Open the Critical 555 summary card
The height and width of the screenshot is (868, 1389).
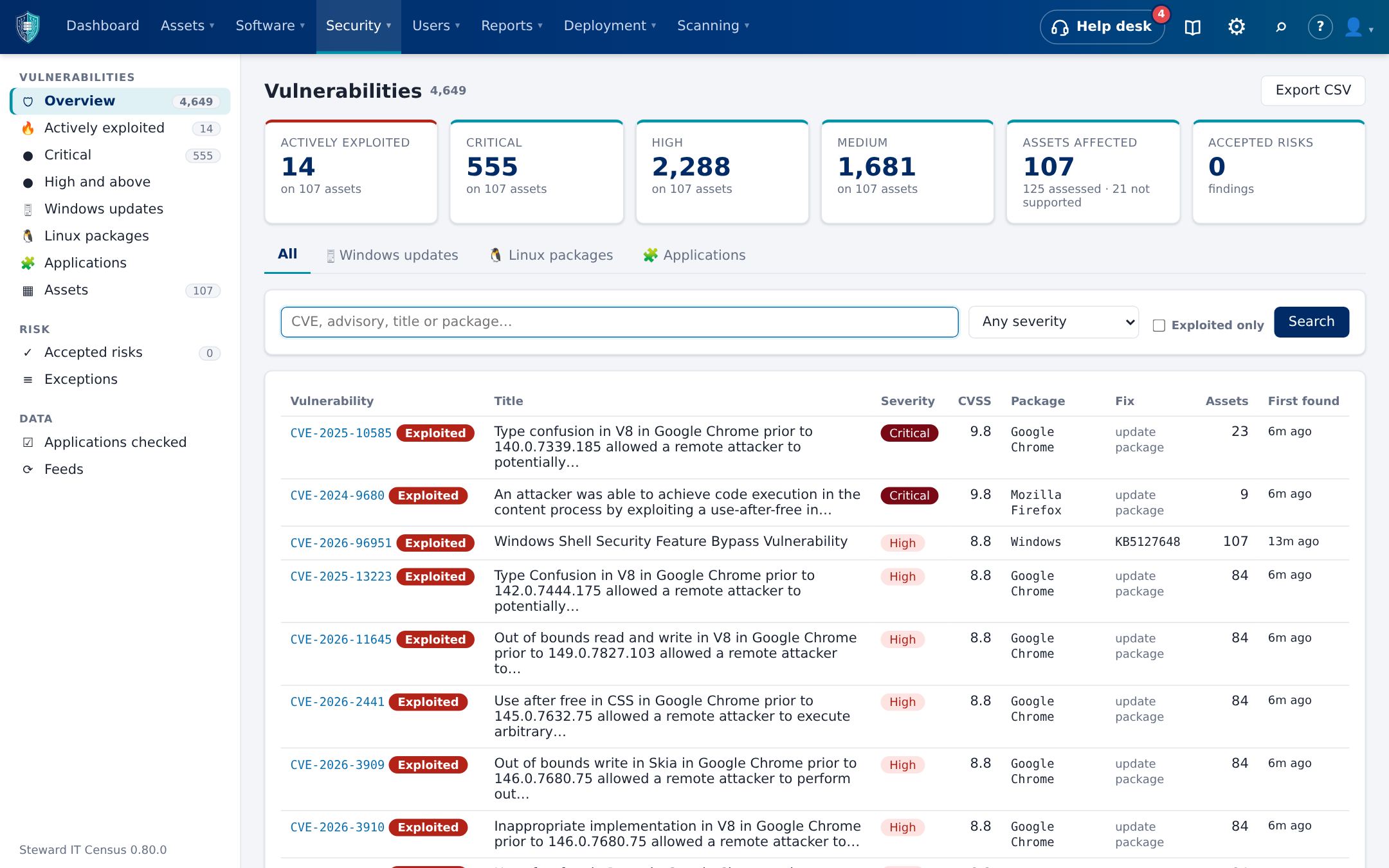click(x=536, y=172)
